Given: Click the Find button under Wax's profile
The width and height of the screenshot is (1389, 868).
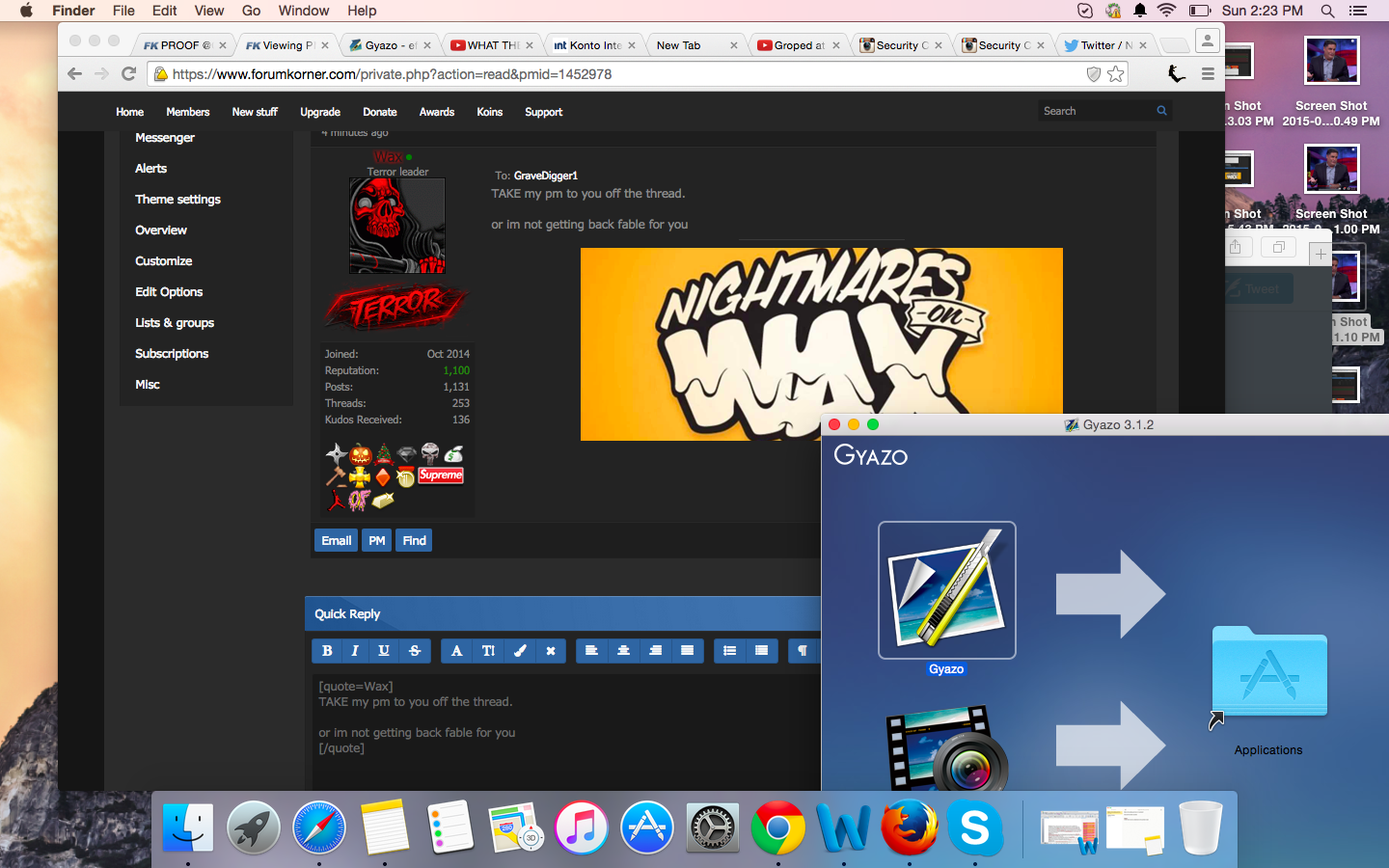Looking at the screenshot, I should point(415,541).
